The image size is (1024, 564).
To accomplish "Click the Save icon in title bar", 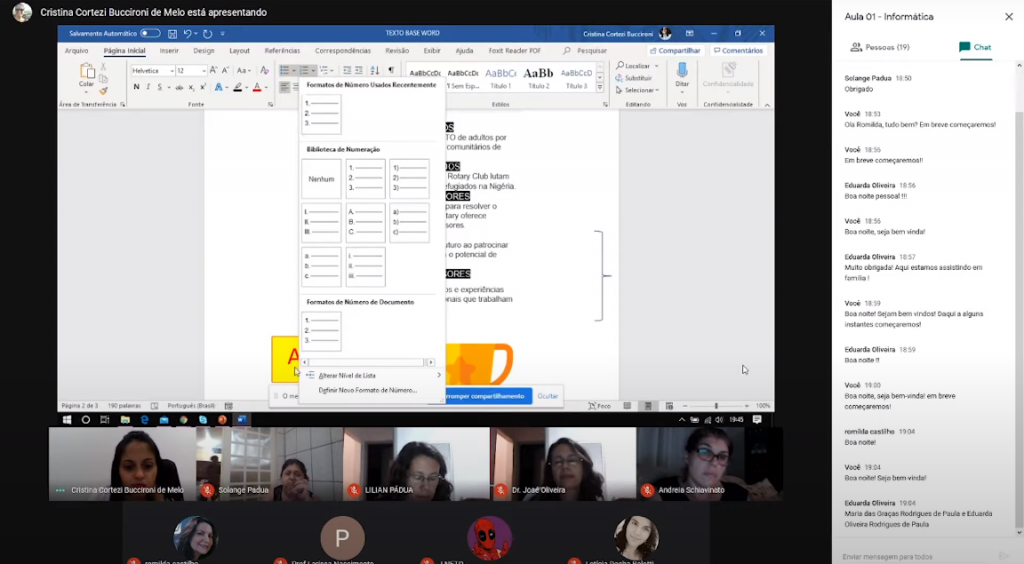I will click(x=172, y=33).
